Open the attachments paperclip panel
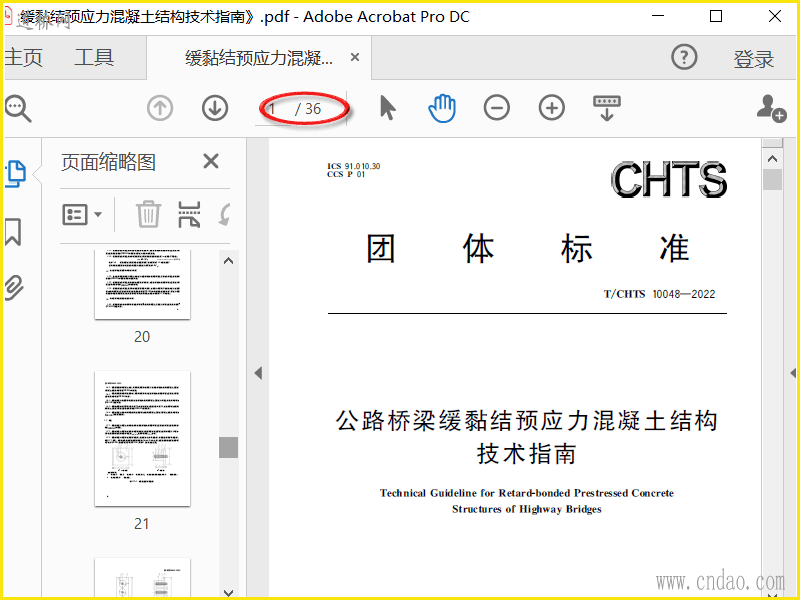 pyautogui.click(x=14, y=287)
